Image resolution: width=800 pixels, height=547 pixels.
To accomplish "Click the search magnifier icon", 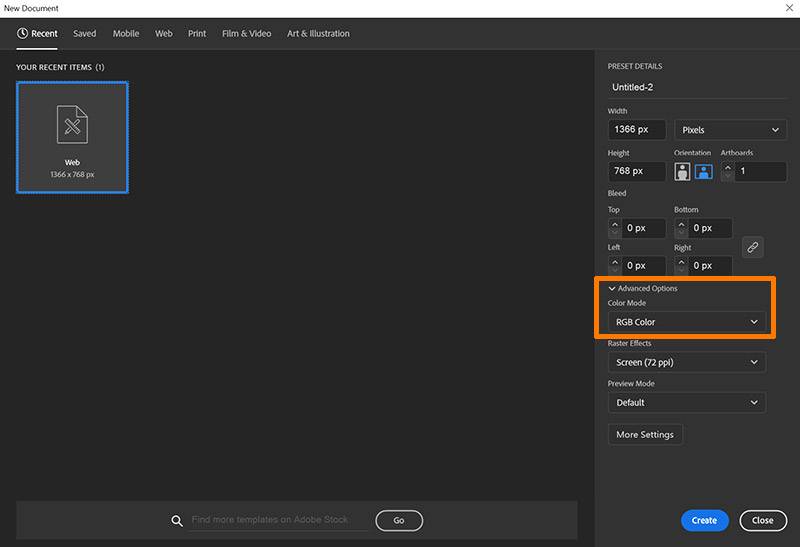I will click(177, 521).
